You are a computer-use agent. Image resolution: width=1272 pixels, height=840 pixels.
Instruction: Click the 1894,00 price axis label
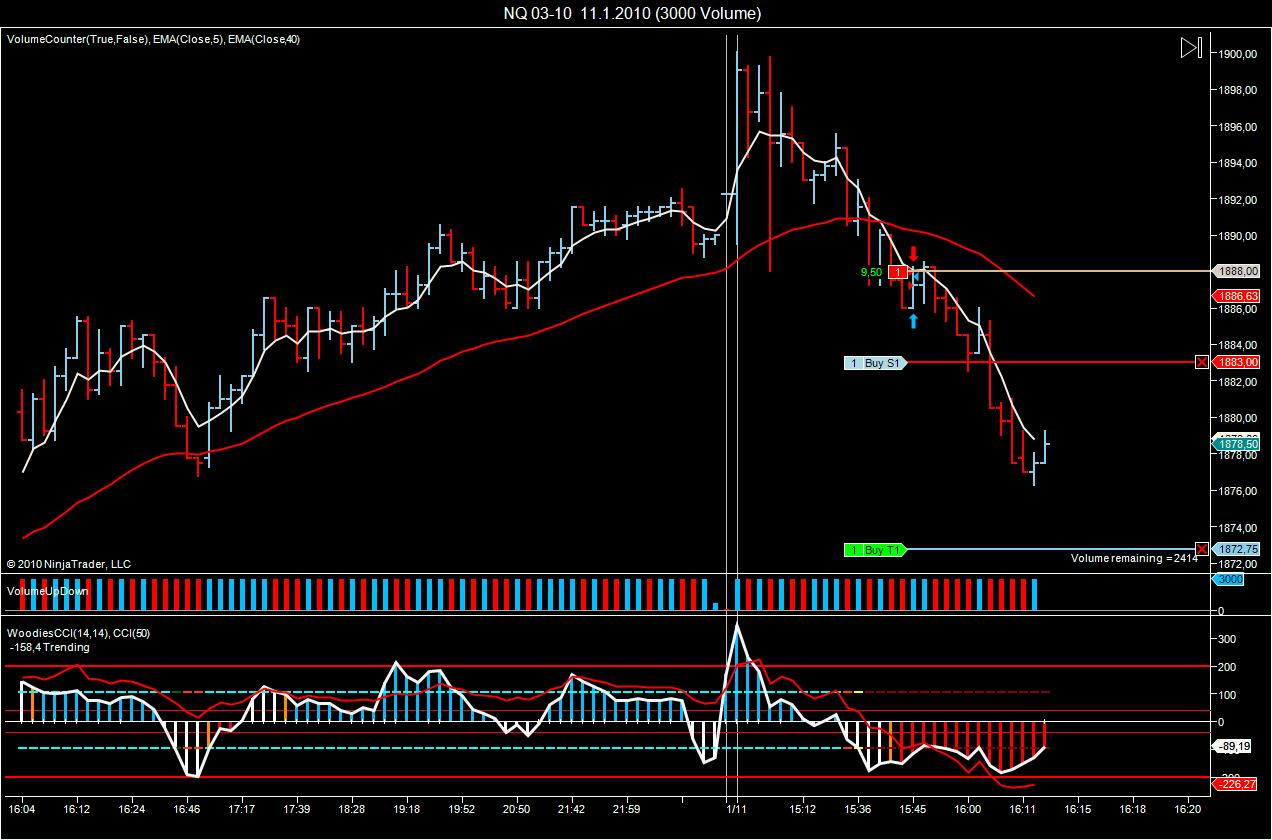click(1237, 163)
